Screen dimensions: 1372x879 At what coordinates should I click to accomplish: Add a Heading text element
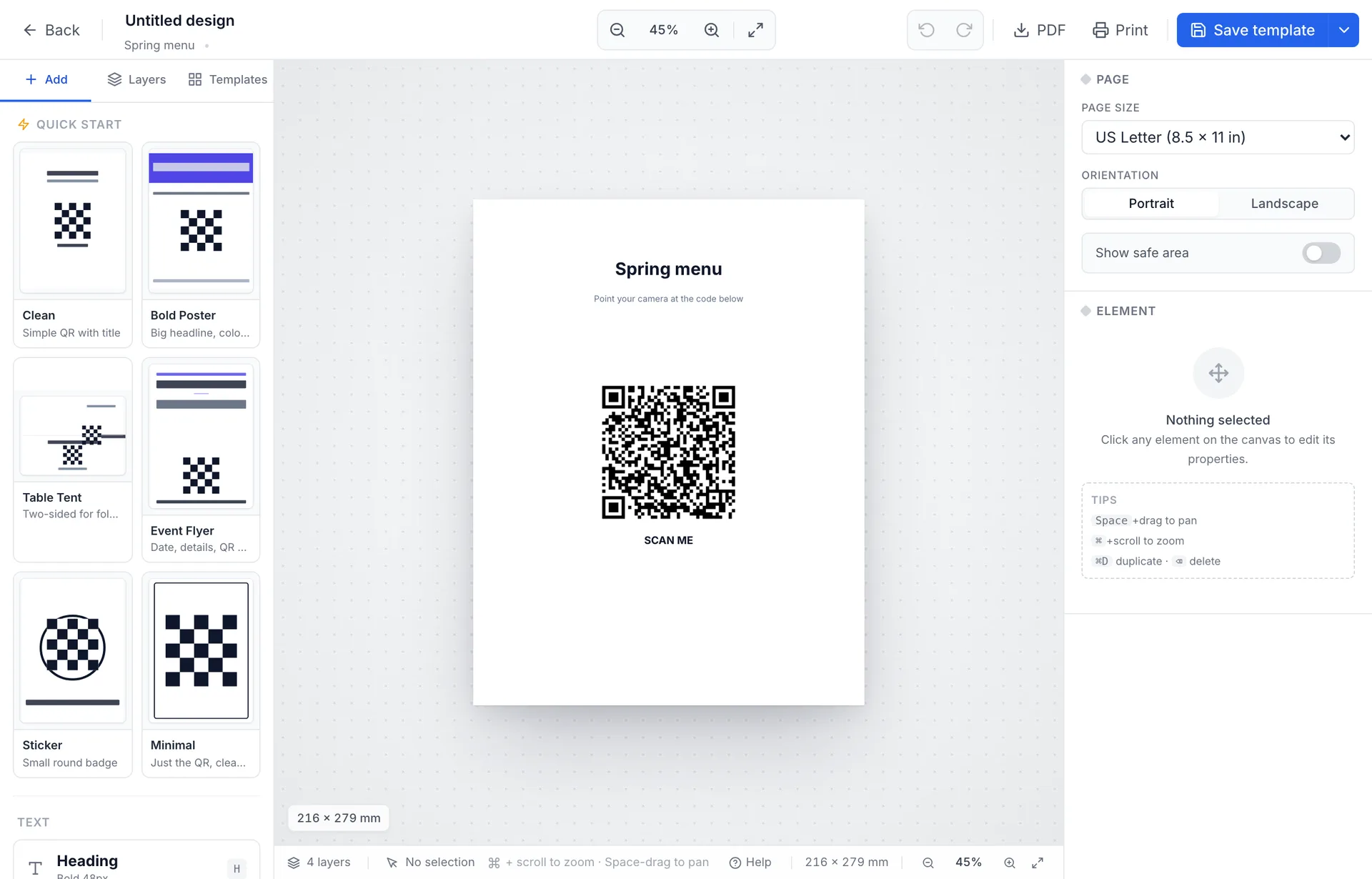(136, 861)
